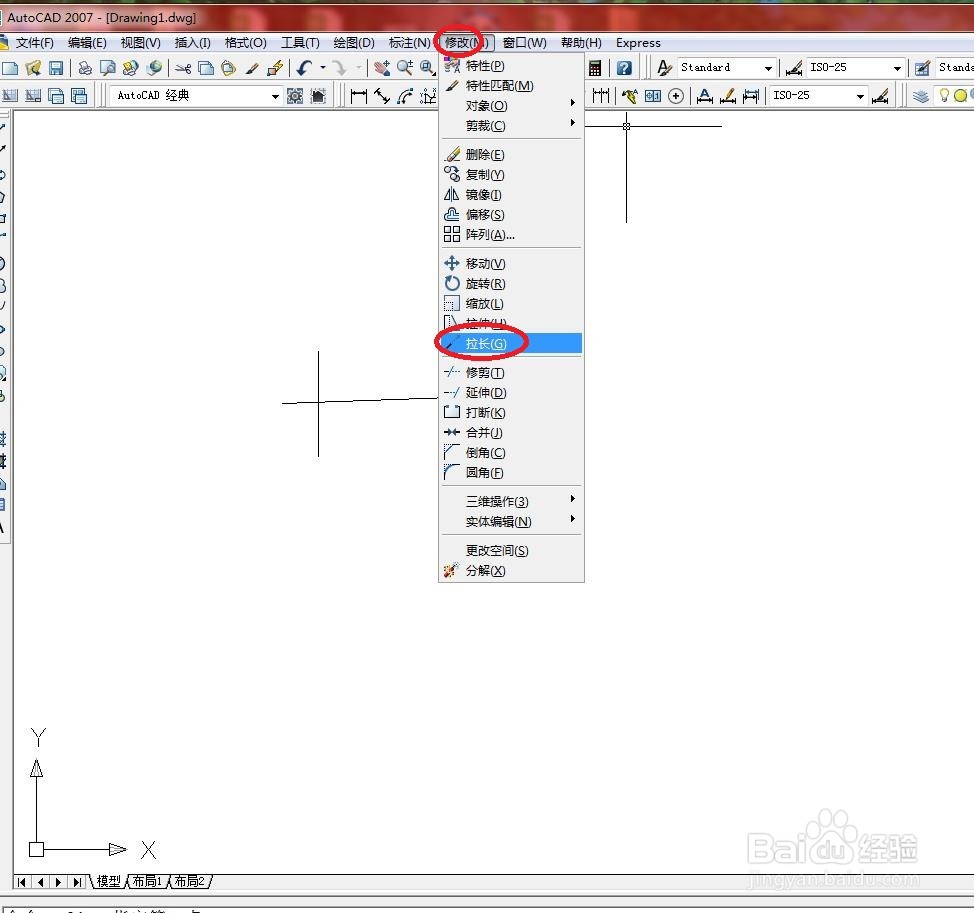Click the Center Mark circle icon
The image size is (974, 913).
click(x=676, y=96)
